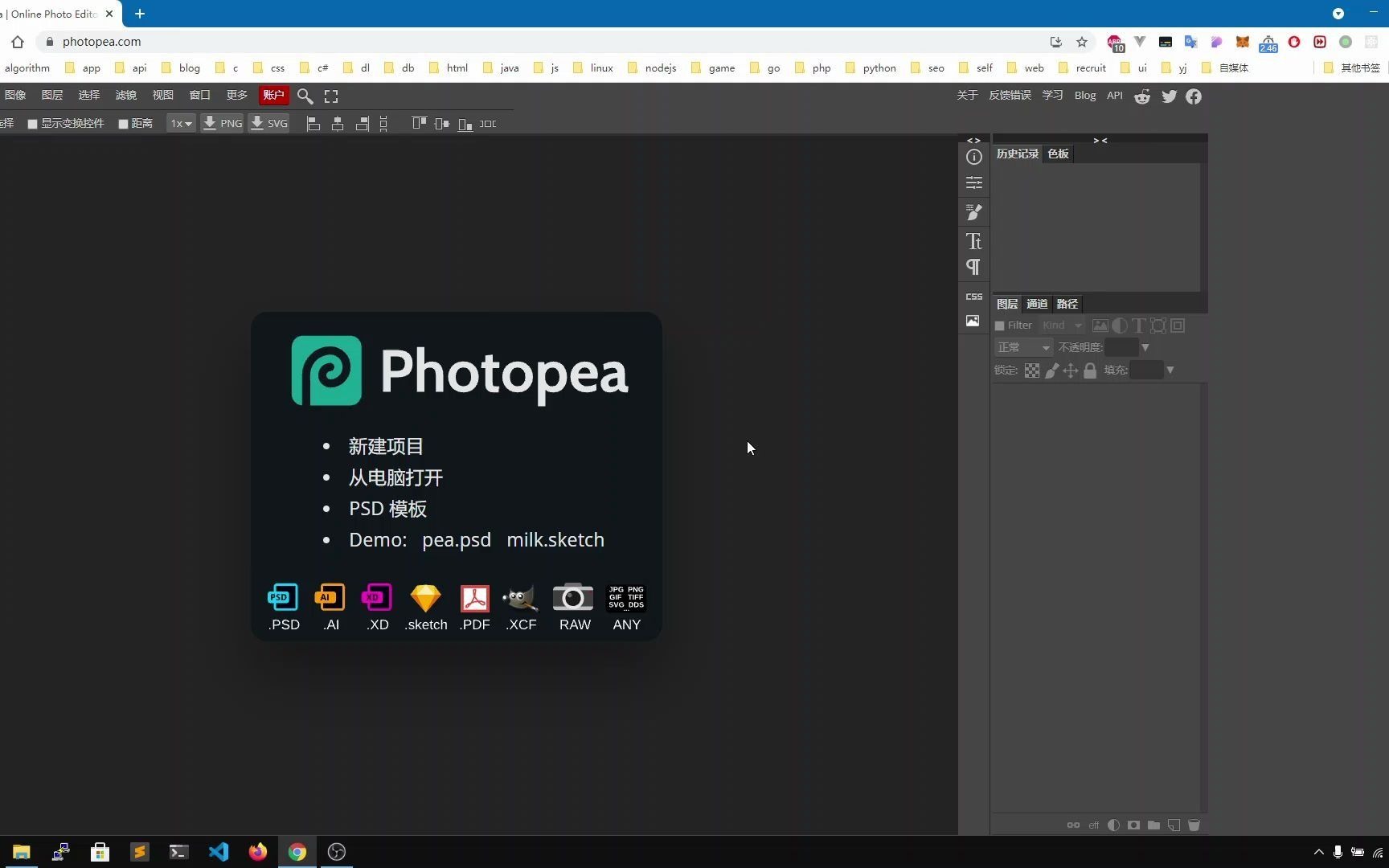Screen dimensions: 1389x868
Task: Open the image thumbnail panel icon
Action: (973, 321)
